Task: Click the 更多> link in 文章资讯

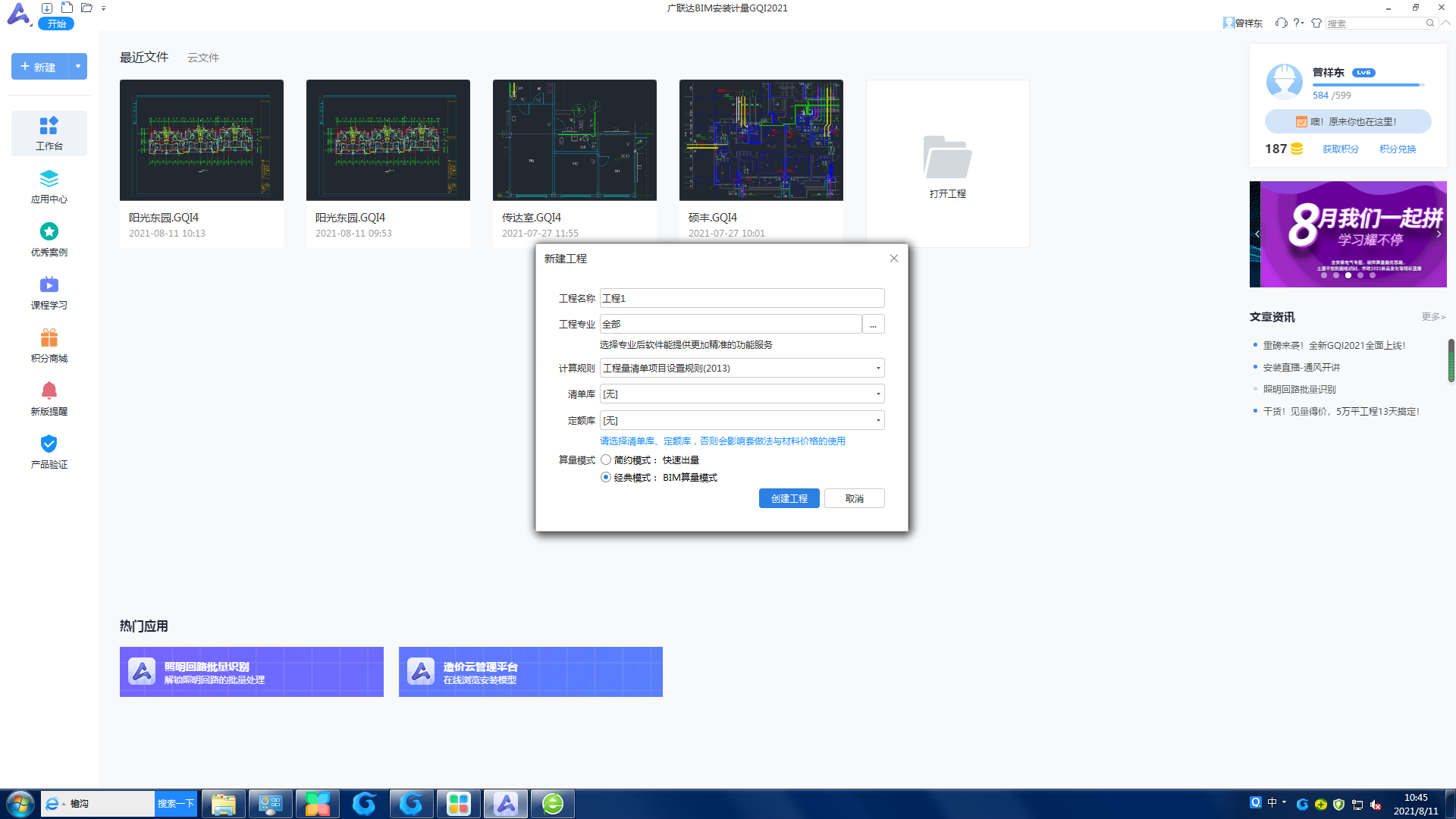Action: [1433, 317]
